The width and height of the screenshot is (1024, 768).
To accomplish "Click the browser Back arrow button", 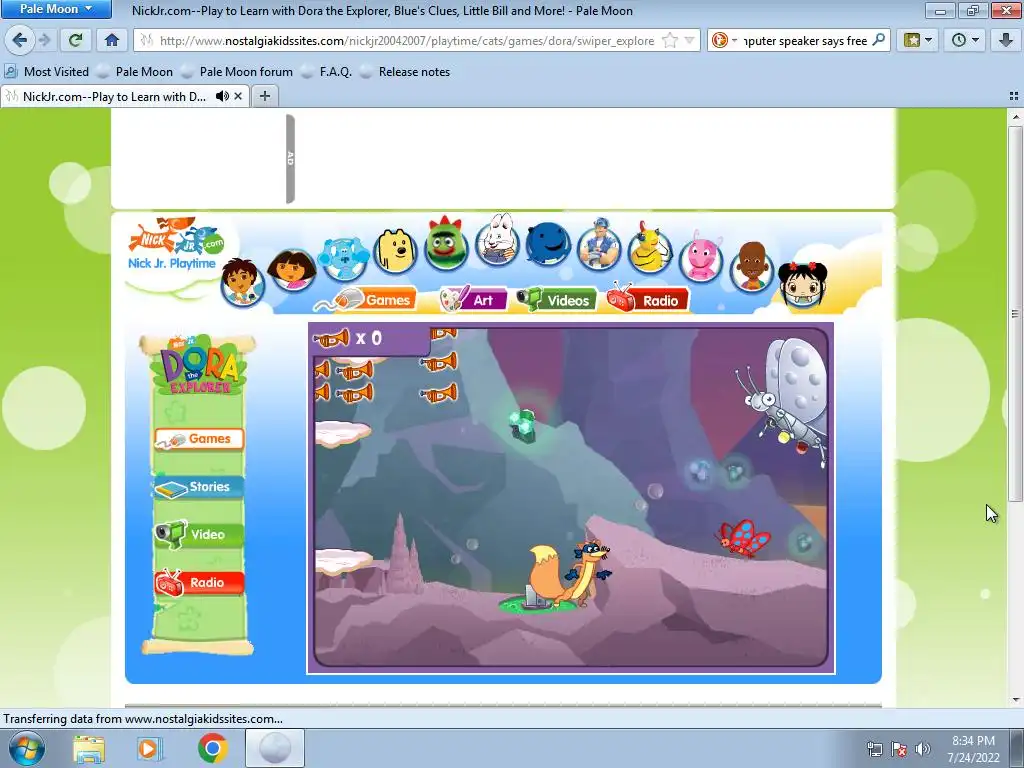I will click(x=20, y=40).
